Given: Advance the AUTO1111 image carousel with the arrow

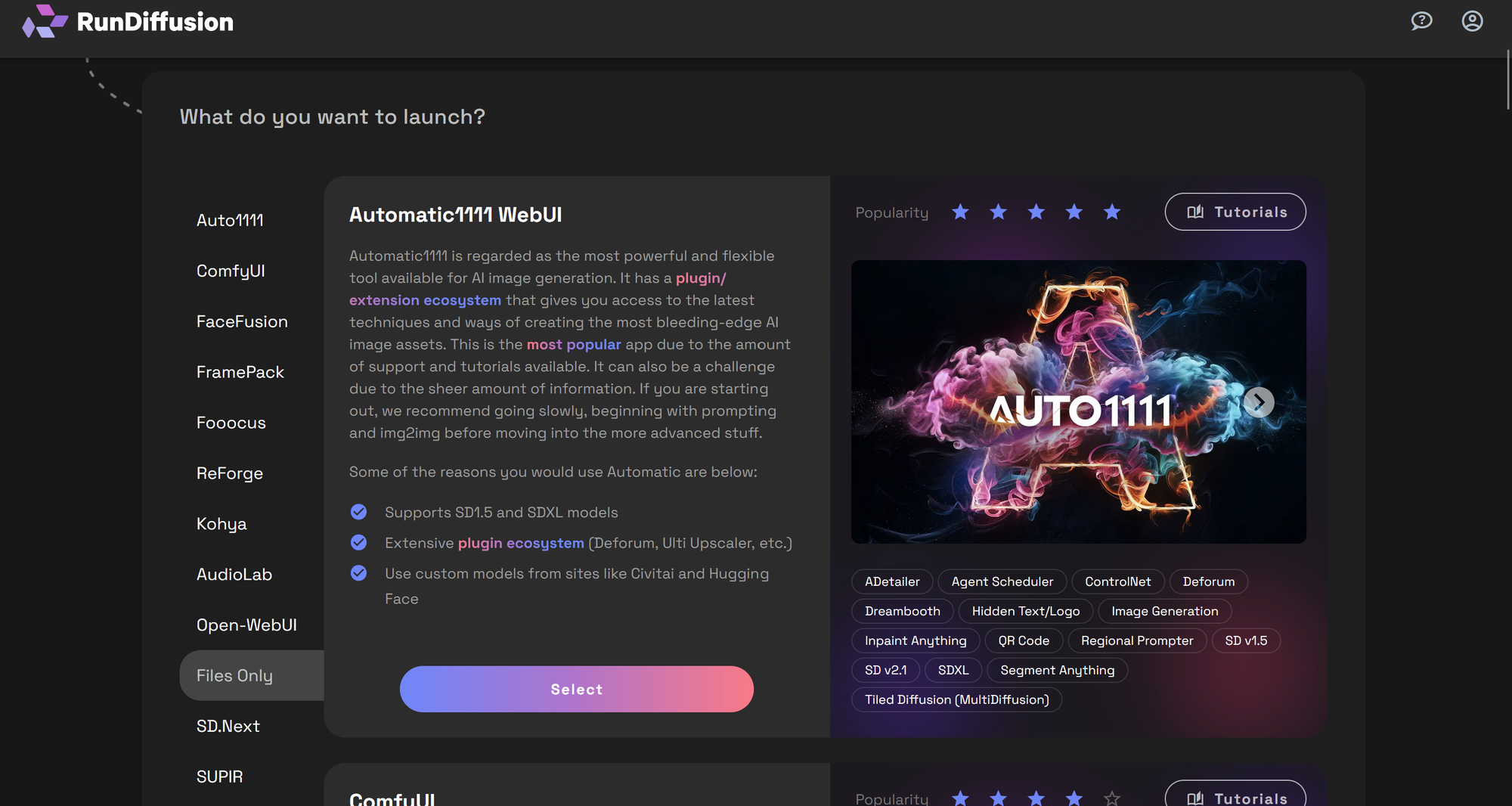Looking at the screenshot, I should coord(1259,402).
